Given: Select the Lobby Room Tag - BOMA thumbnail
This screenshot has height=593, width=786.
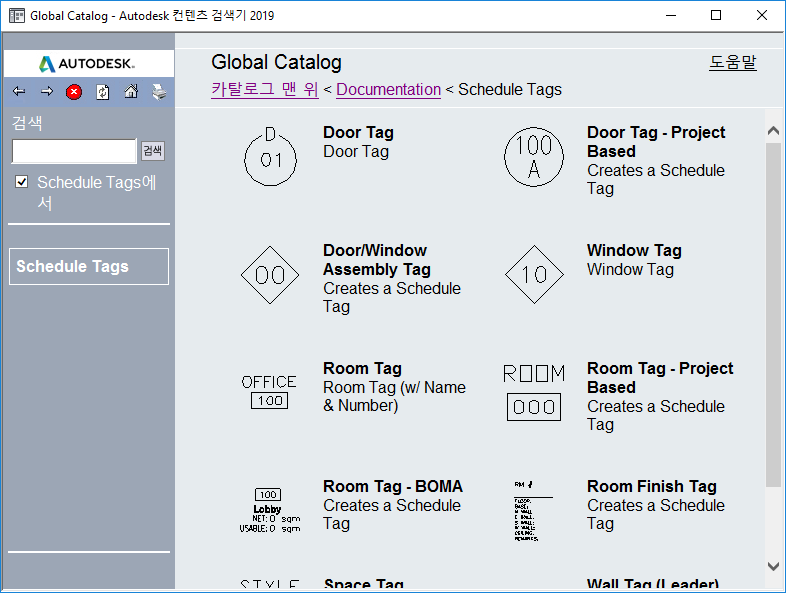Looking at the screenshot, I should click(270, 510).
